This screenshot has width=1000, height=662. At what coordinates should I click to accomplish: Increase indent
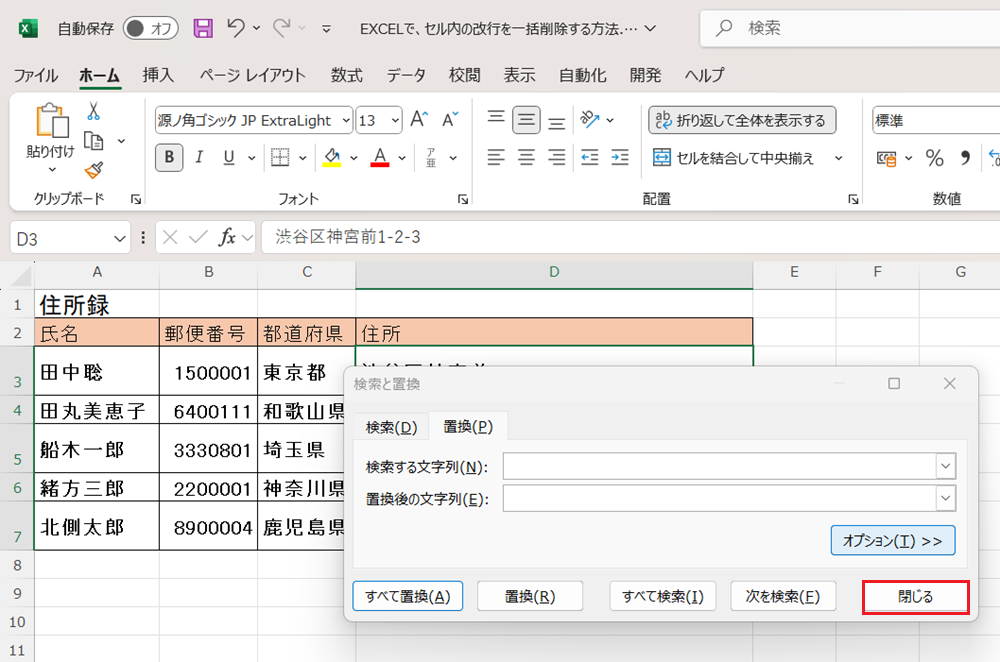click(x=620, y=158)
